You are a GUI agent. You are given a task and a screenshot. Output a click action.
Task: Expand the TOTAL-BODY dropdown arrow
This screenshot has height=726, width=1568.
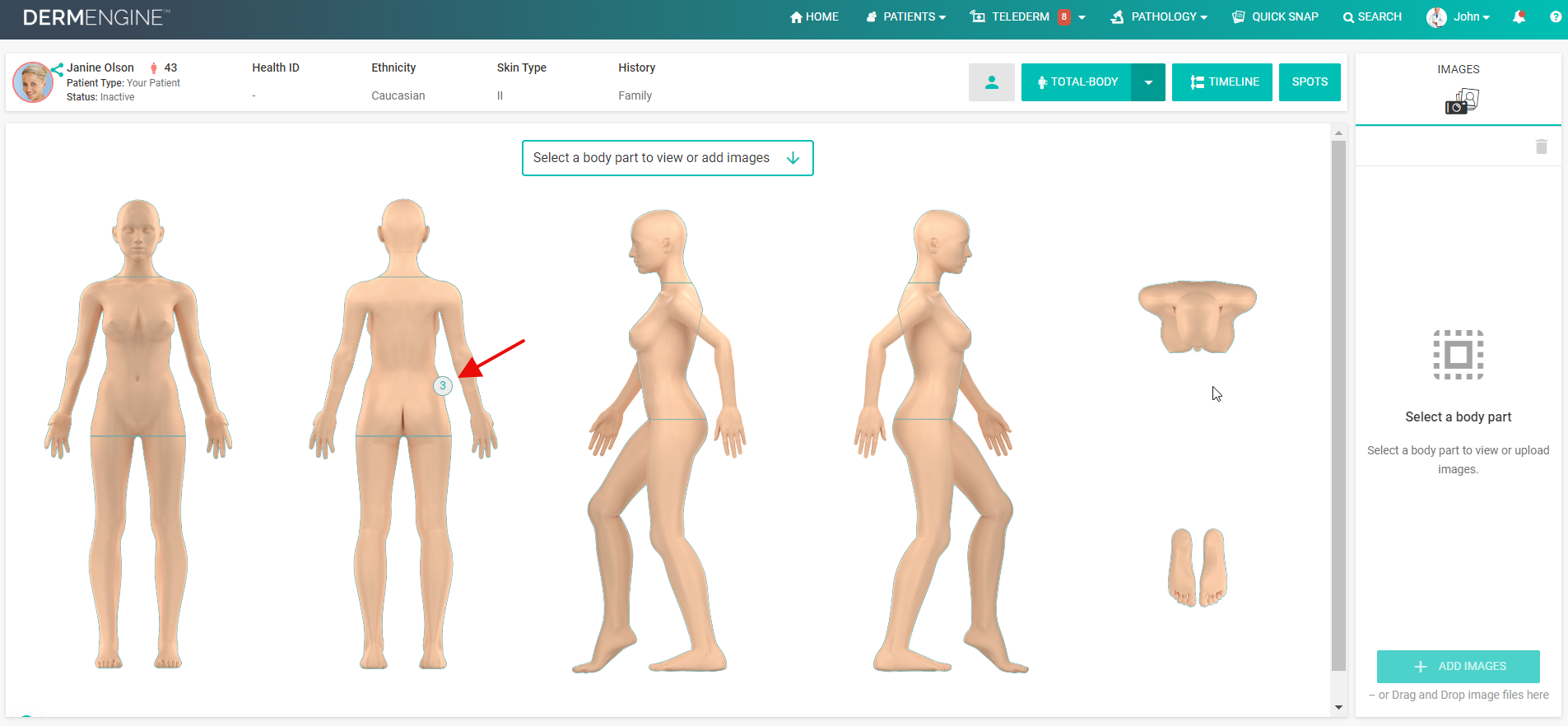pyautogui.click(x=1148, y=82)
